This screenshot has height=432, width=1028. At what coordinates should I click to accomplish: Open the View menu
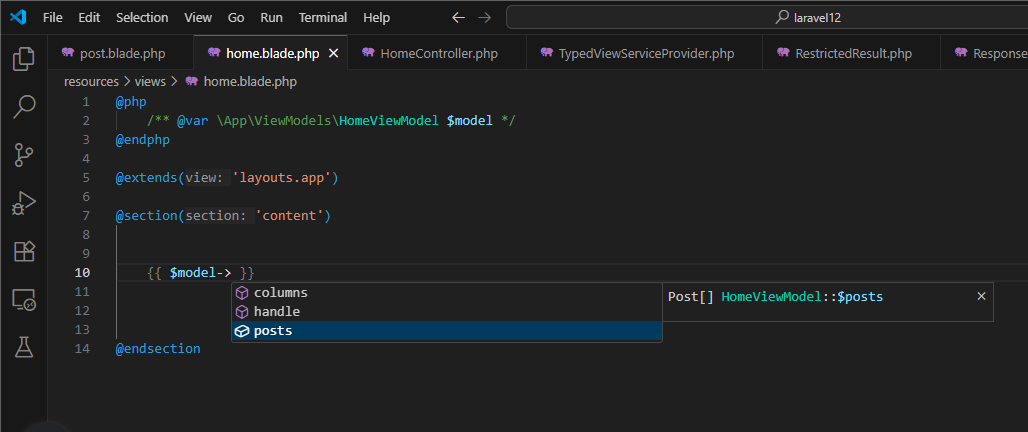198,18
